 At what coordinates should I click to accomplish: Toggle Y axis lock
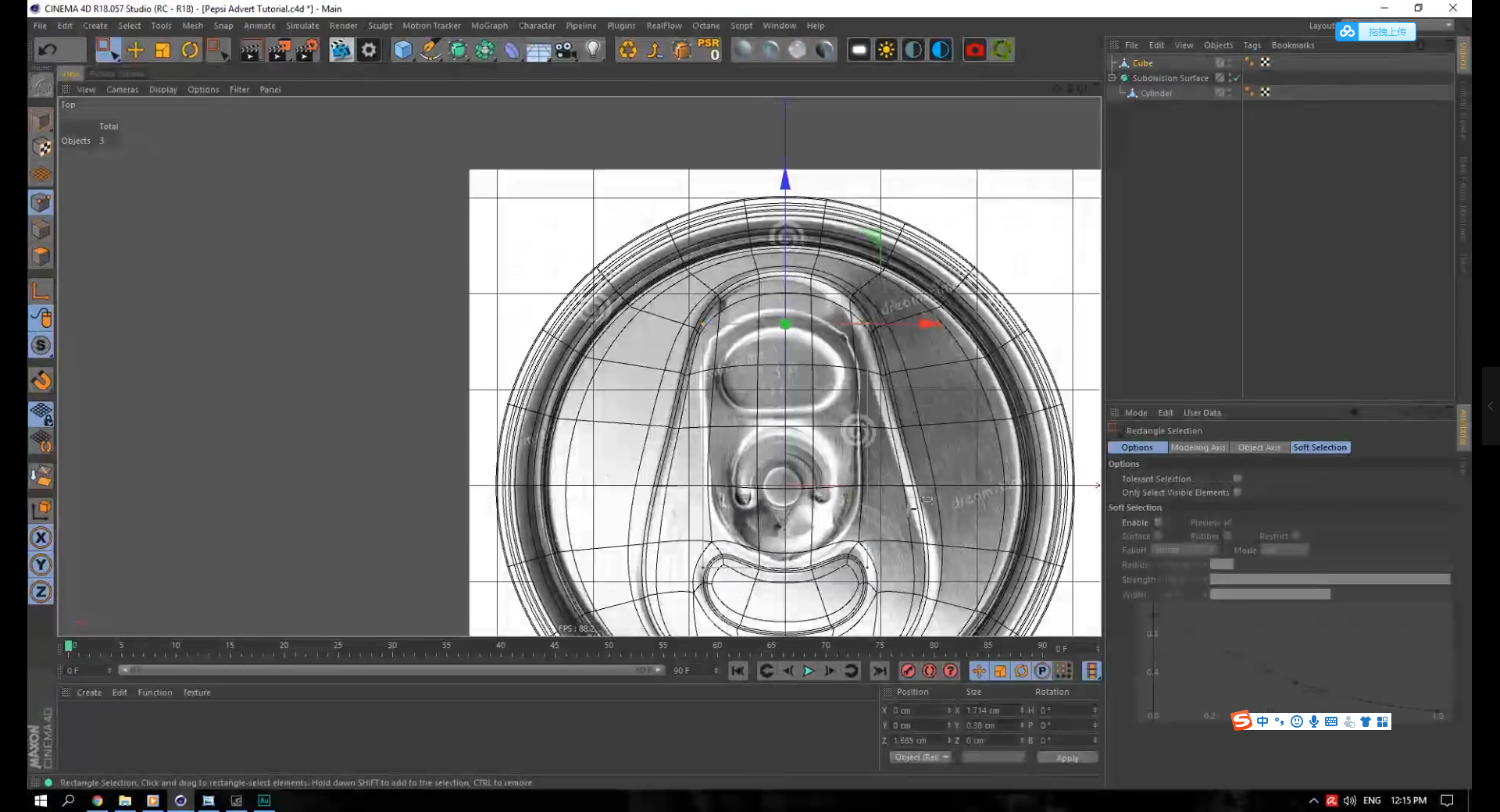(x=41, y=564)
